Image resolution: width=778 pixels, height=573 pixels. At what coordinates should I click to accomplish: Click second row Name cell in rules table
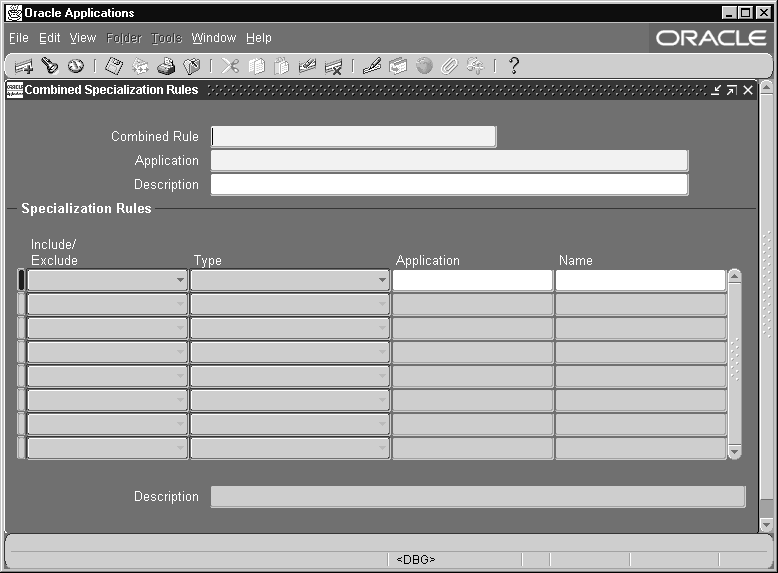click(641, 304)
